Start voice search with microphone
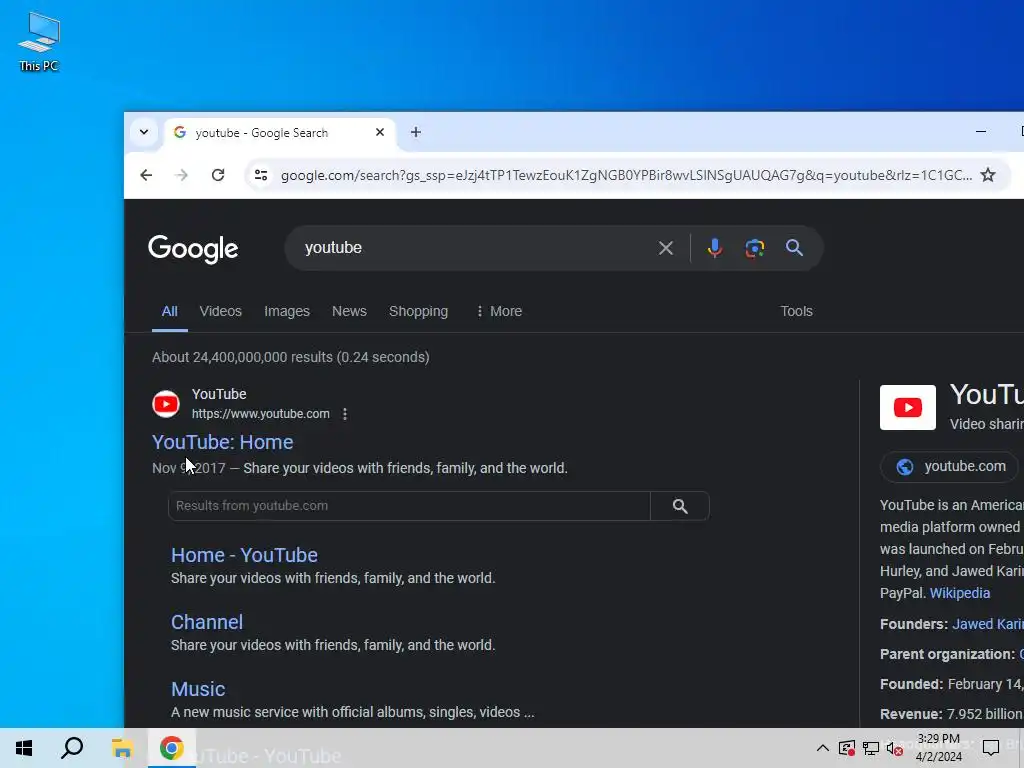Image resolution: width=1024 pixels, height=768 pixels. pyautogui.click(x=714, y=248)
